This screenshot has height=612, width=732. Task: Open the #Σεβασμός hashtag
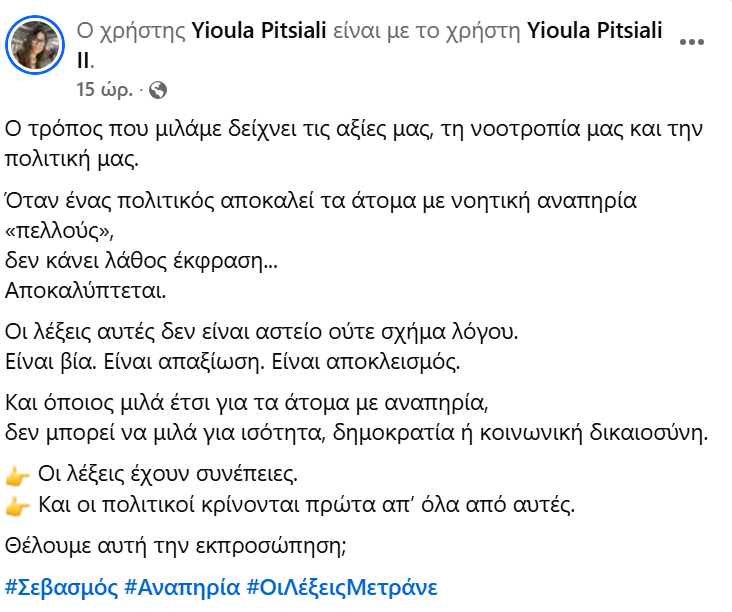tap(61, 587)
